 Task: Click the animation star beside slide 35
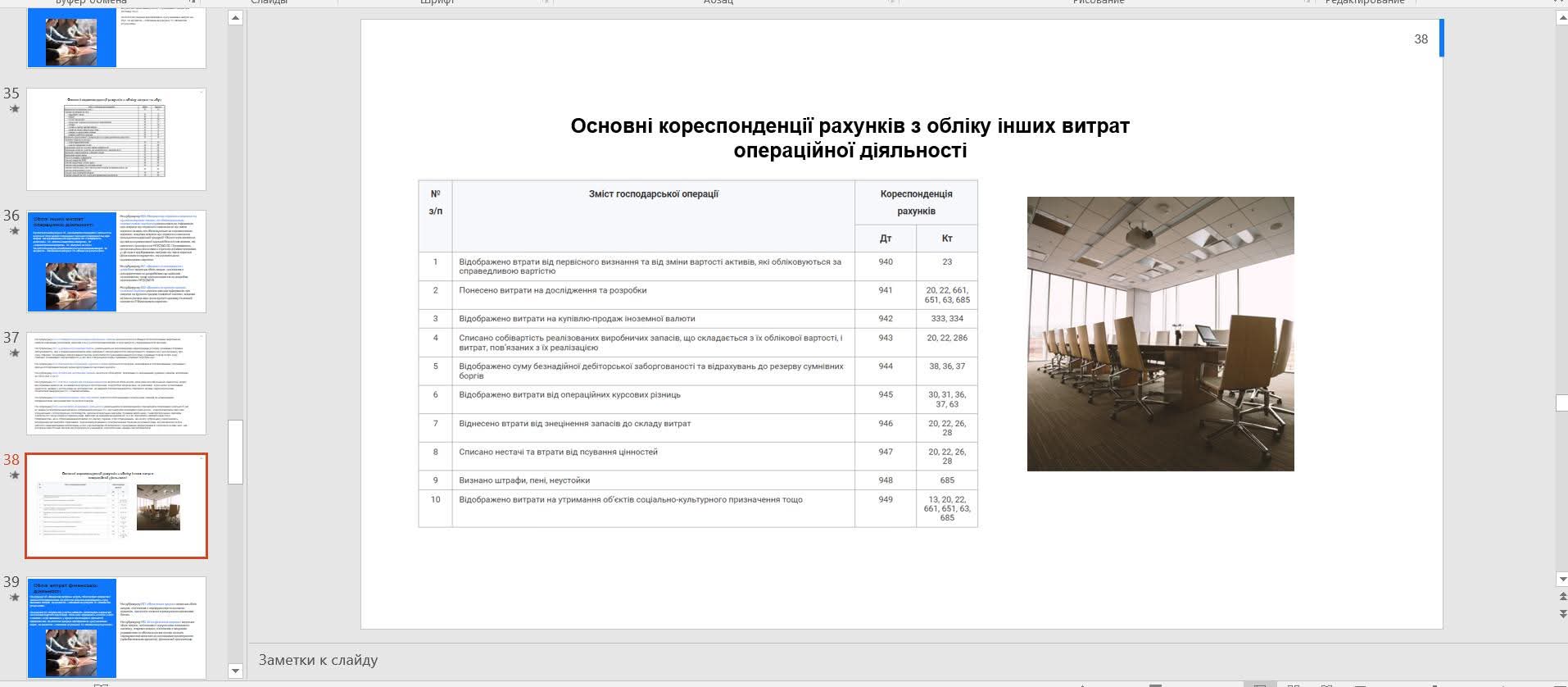14,109
